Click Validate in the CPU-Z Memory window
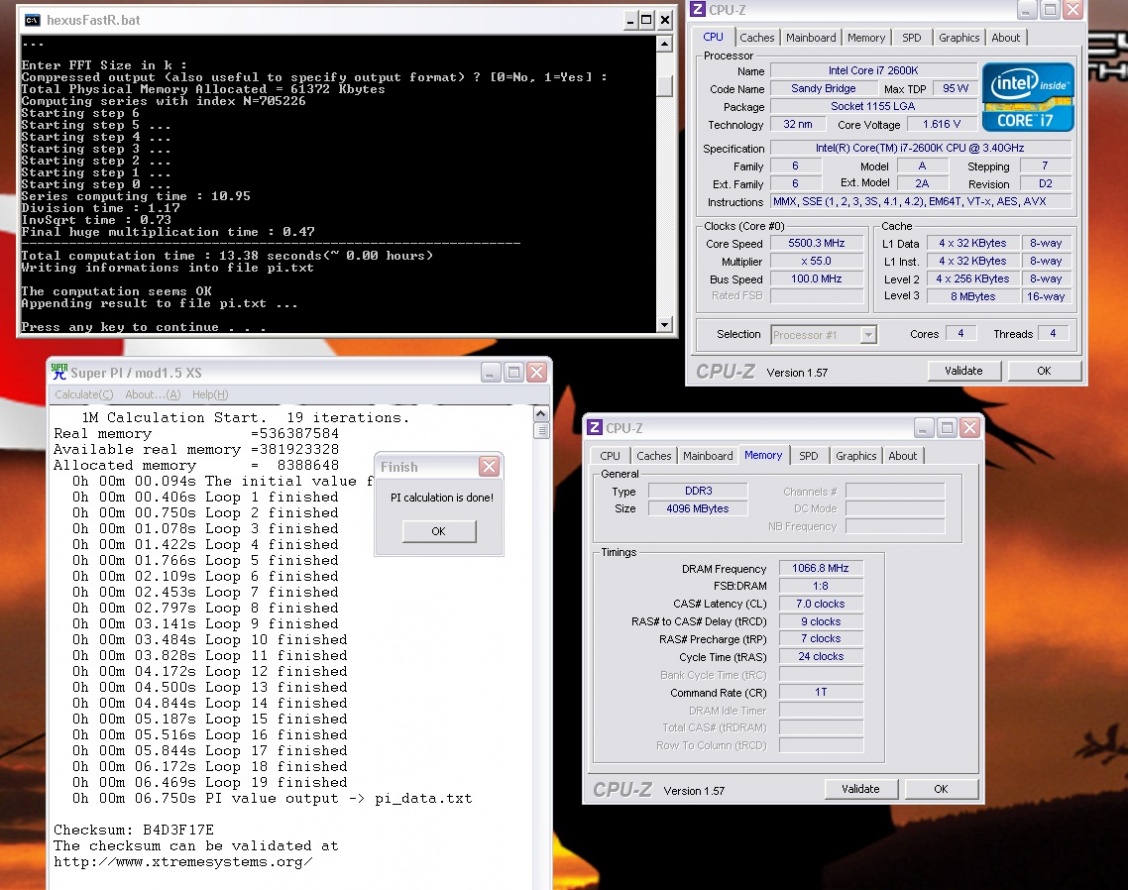 coord(860,789)
